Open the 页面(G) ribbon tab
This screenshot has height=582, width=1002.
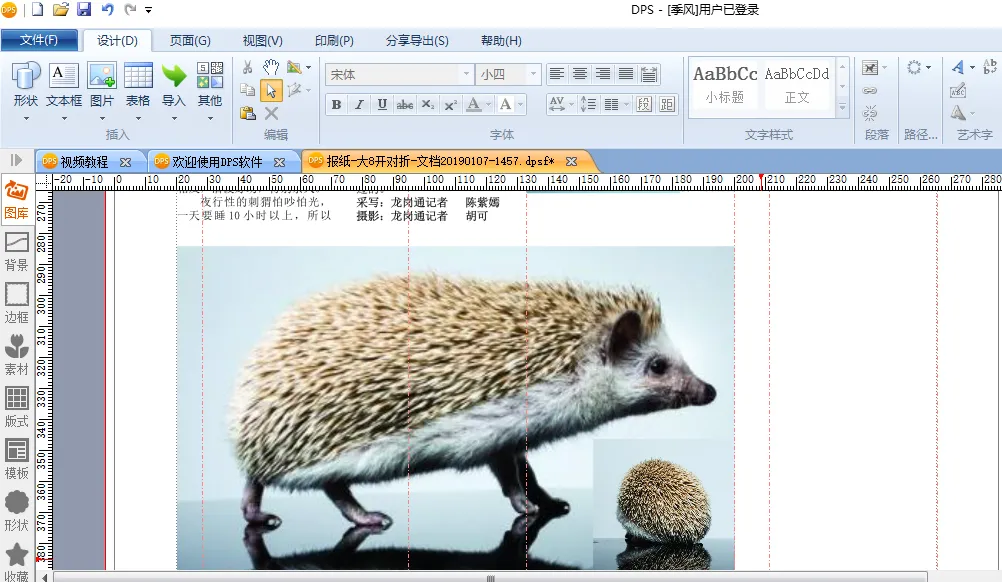[190, 41]
